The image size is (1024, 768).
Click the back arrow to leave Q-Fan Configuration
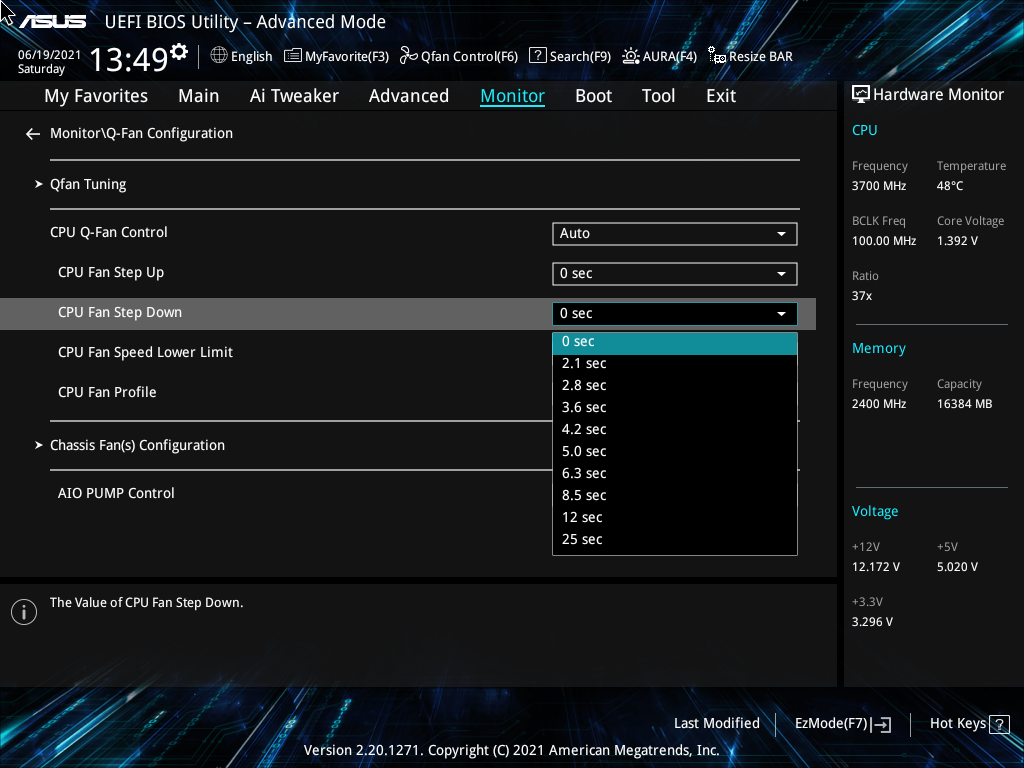pos(32,132)
